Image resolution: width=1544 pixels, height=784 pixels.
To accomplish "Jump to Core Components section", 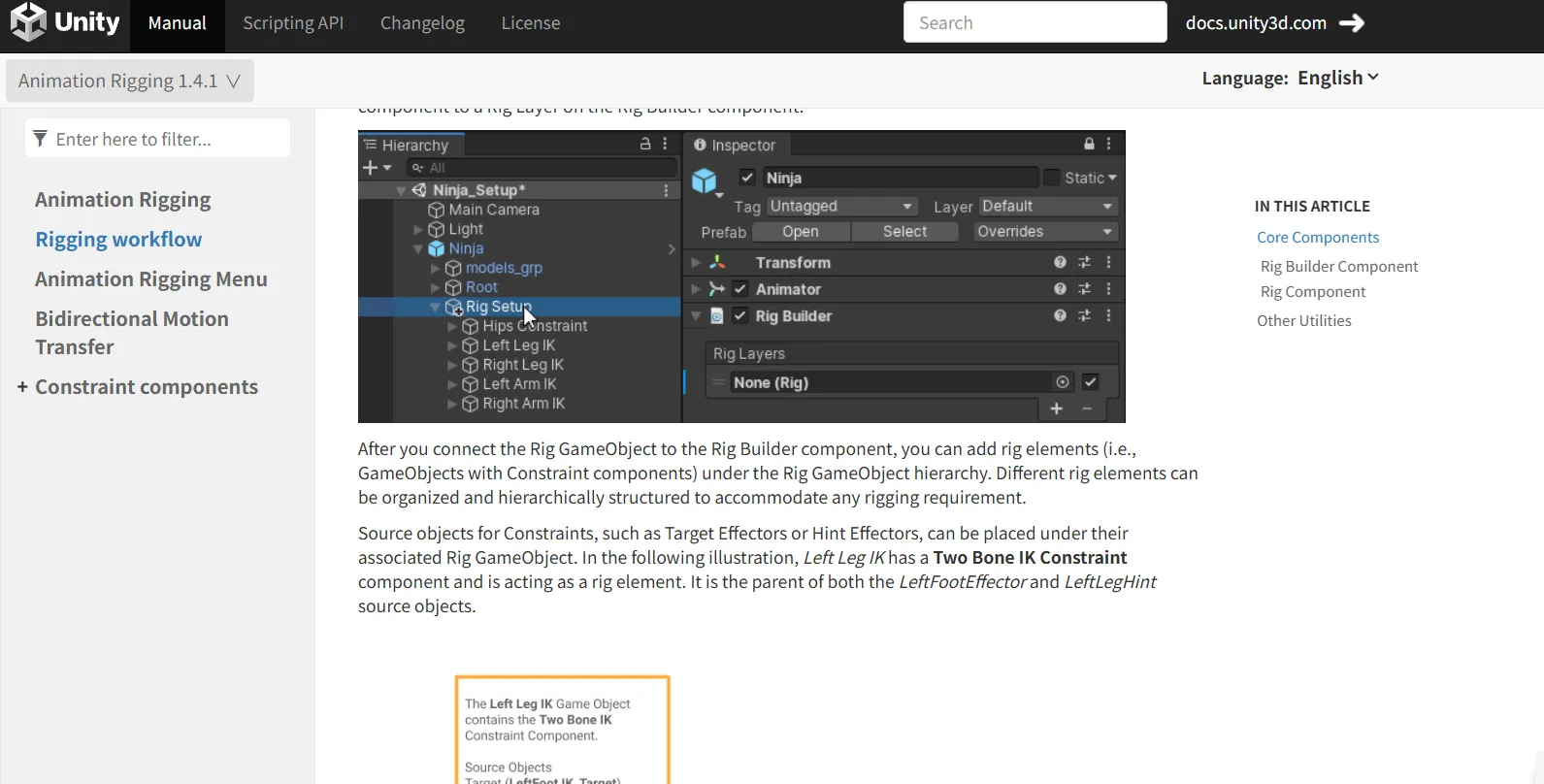I will coord(1318,238).
